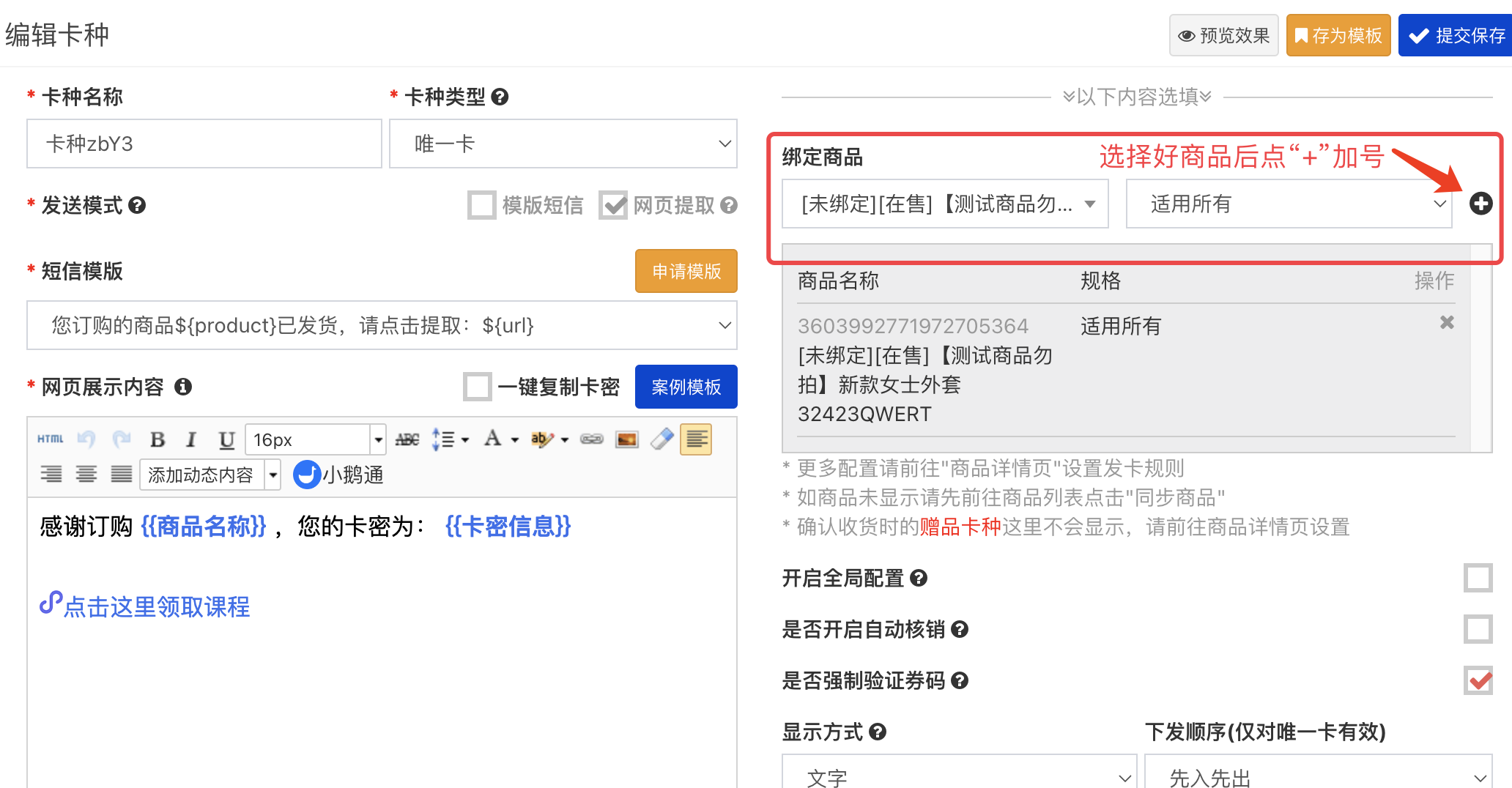
Task: Click the plus icon to add product
Action: 1480,204
